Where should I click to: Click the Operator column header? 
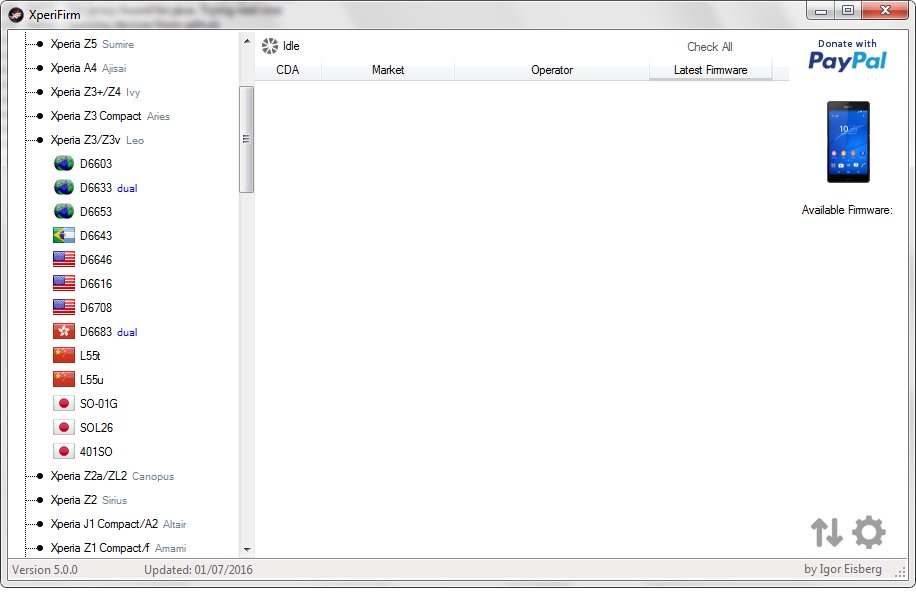[552, 70]
